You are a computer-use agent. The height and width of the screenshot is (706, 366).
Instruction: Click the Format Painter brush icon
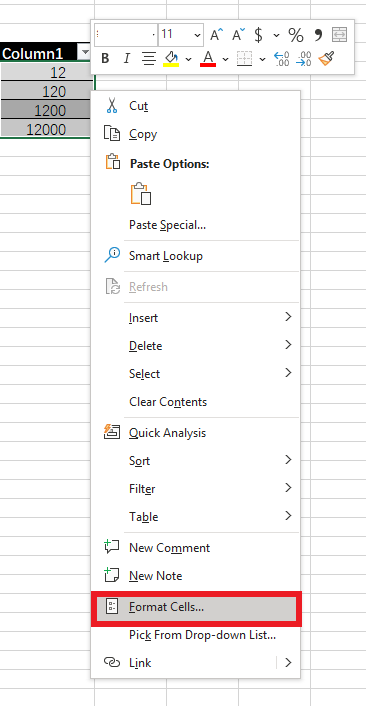tap(326, 59)
